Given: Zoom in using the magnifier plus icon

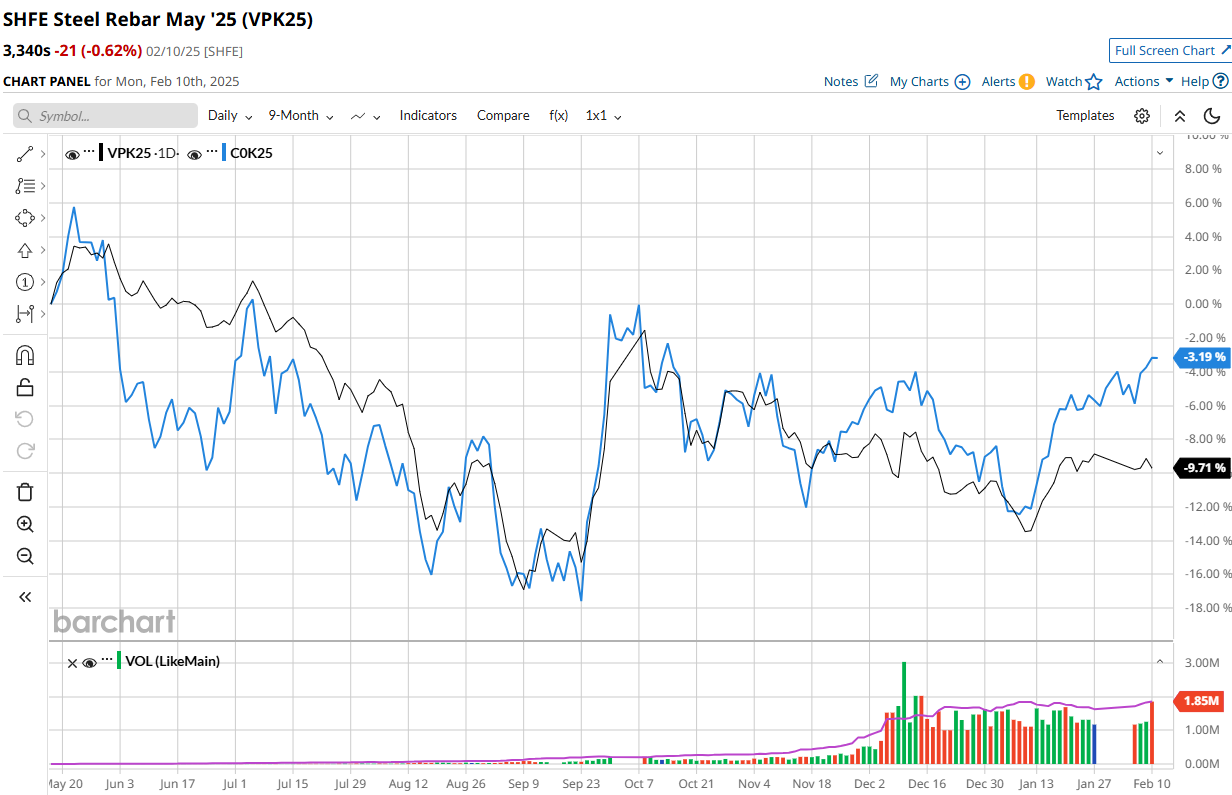Looking at the screenshot, I should click(x=26, y=524).
